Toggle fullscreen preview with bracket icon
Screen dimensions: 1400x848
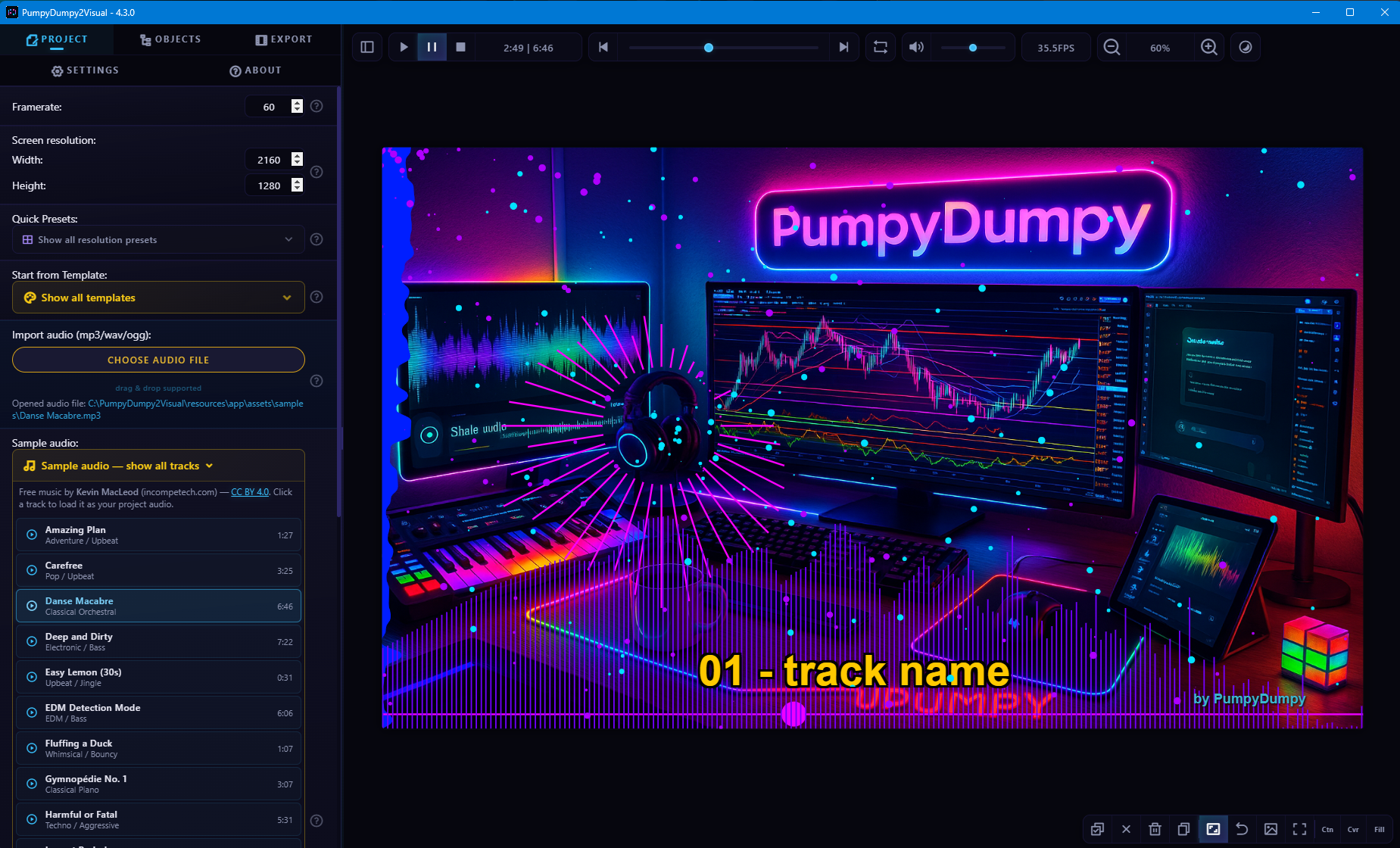(x=1300, y=829)
